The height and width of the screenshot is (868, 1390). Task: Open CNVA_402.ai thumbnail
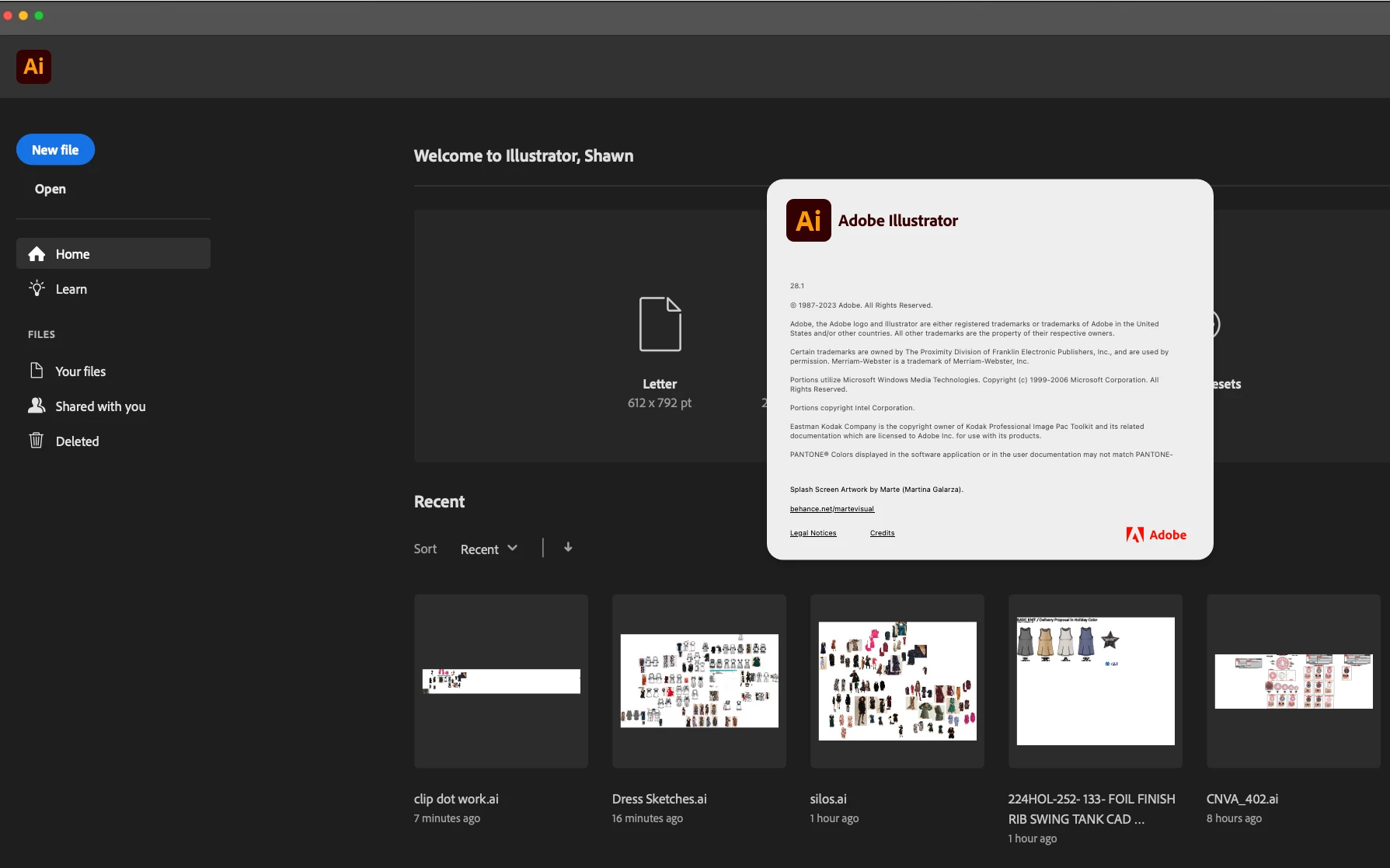(x=1294, y=682)
